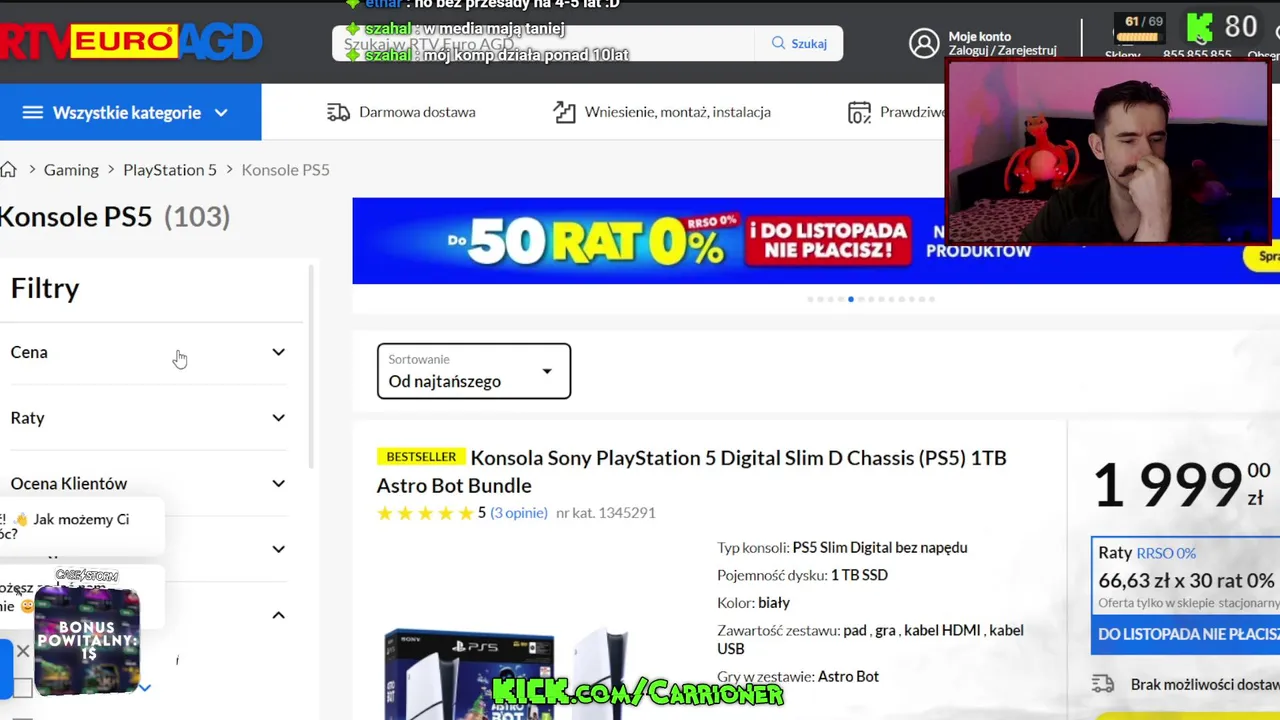Select the active blue carousel dot

851,299
